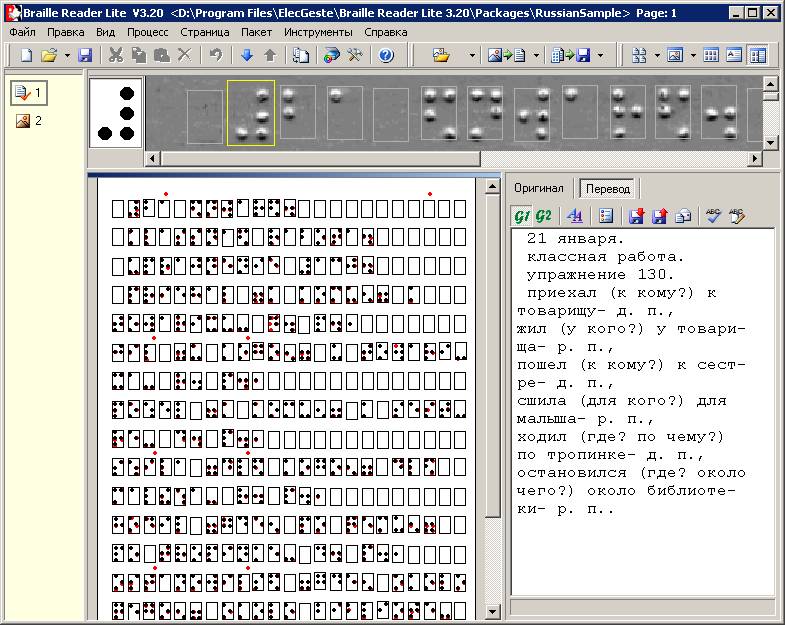Paste with the clipboard toolbar icon
Viewport: 785px width, 625px height.
click(x=162, y=55)
